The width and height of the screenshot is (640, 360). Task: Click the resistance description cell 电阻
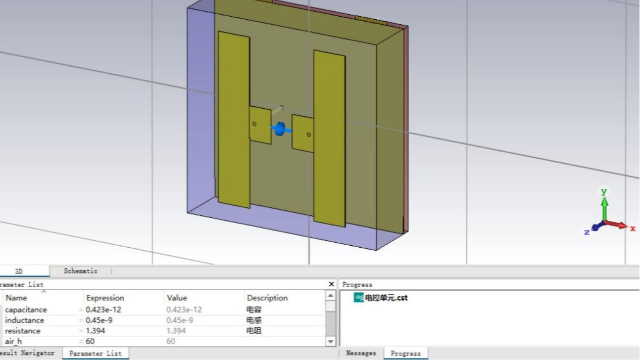[253, 331]
